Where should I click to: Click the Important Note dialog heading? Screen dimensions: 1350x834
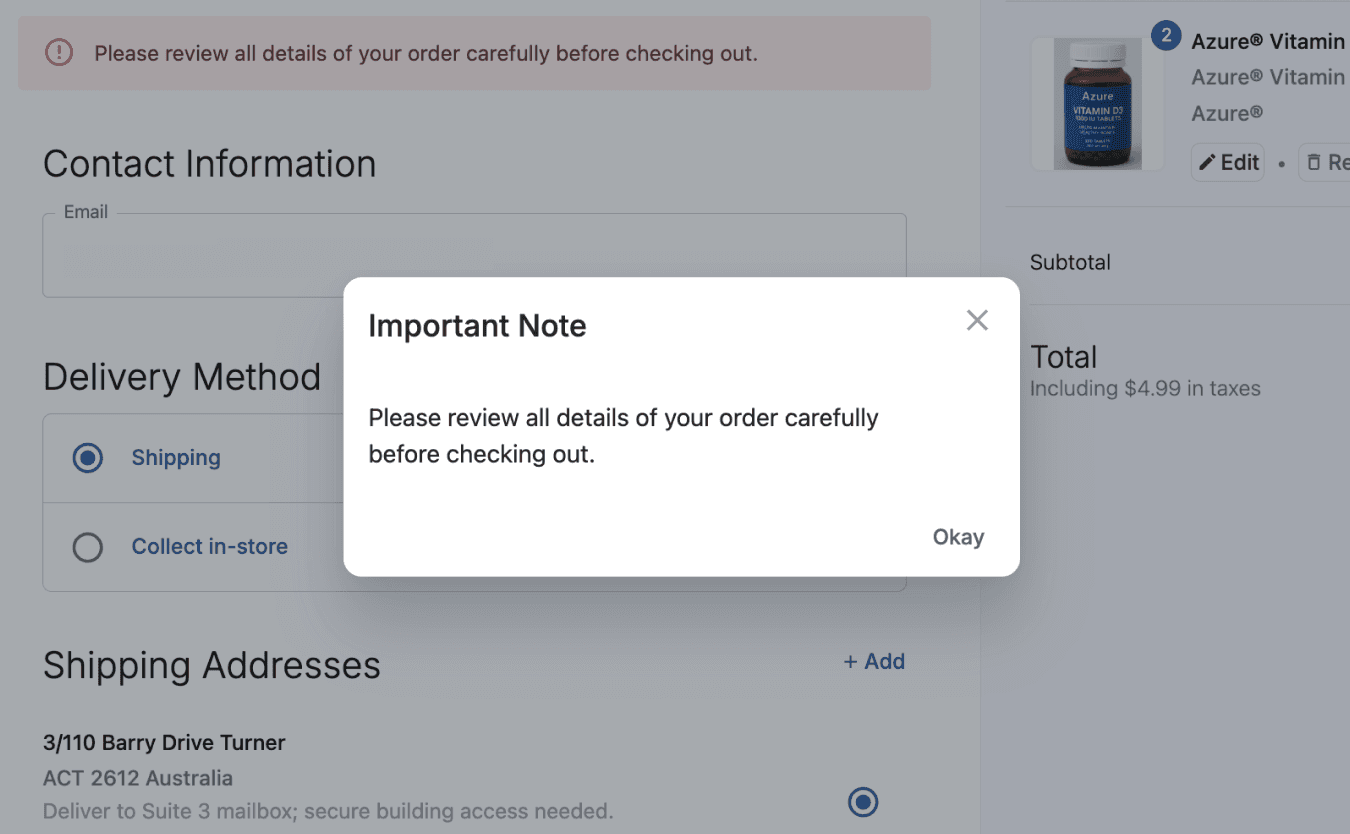click(x=477, y=326)
